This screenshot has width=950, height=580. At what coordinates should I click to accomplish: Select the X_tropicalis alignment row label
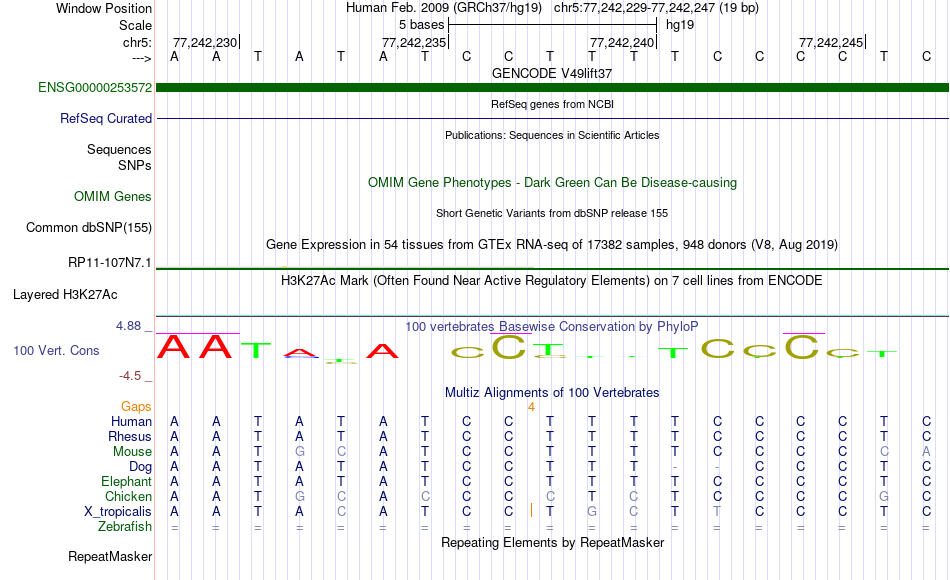[x=118, y=512]
